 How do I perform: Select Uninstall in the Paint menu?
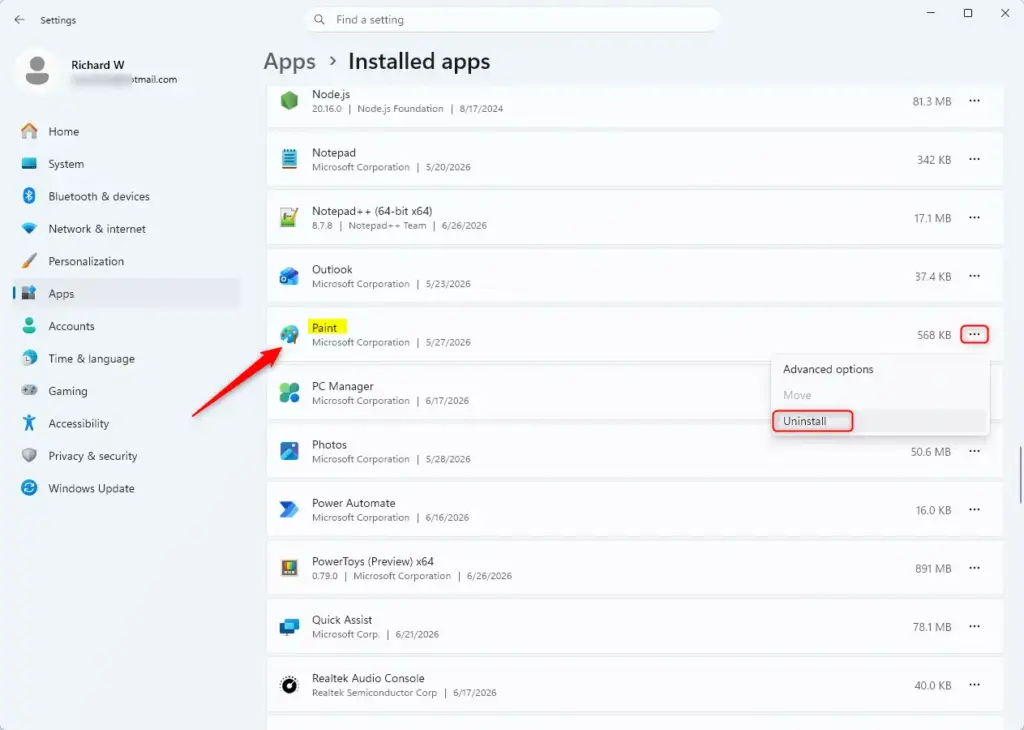tap(880, 421)
